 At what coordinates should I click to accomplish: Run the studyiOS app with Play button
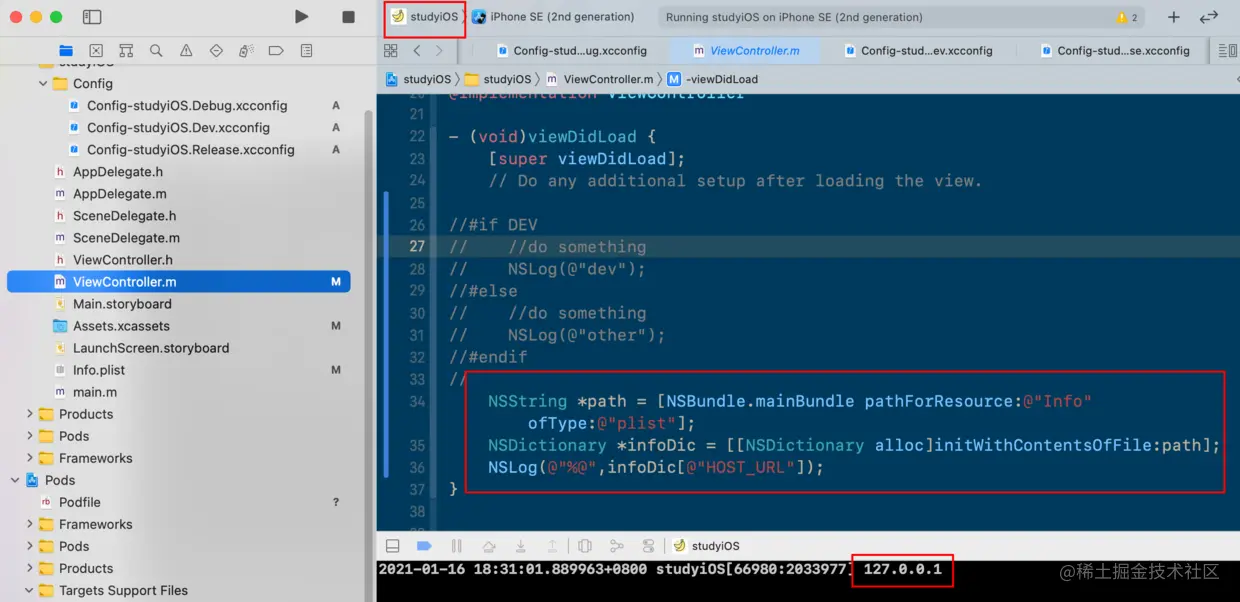pos(301,17)
